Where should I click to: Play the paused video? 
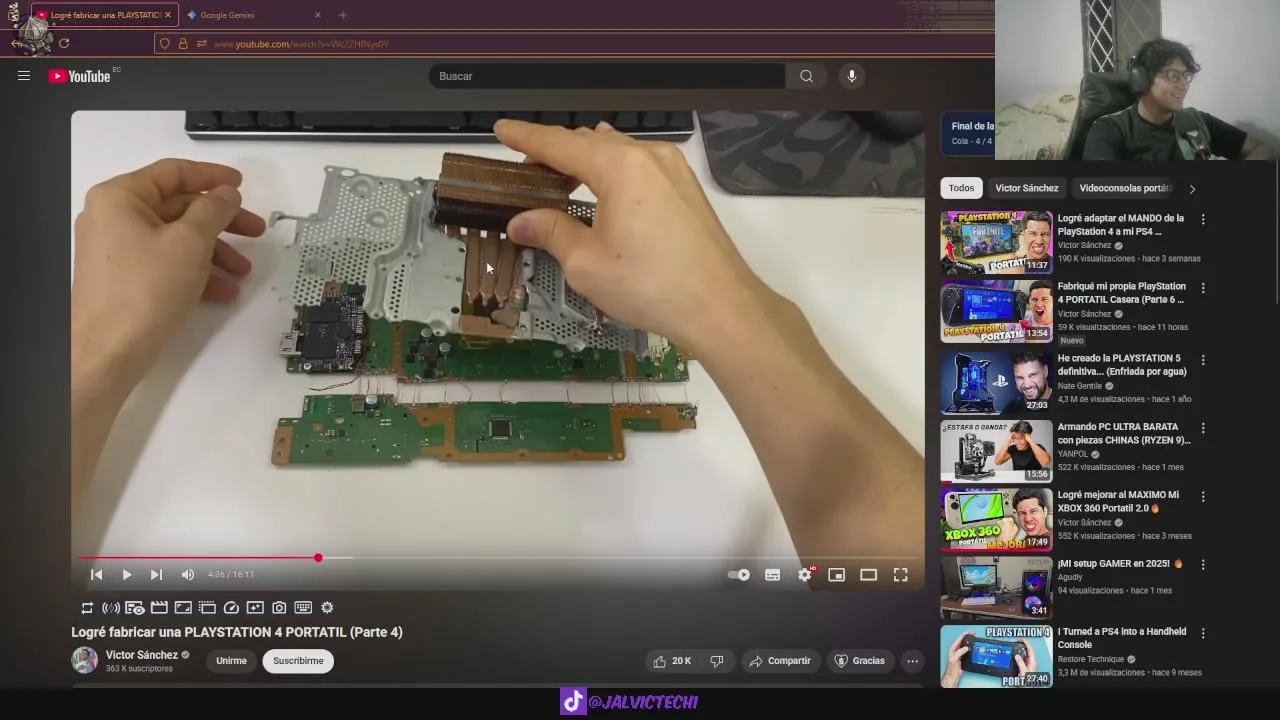tap(126, 574)
